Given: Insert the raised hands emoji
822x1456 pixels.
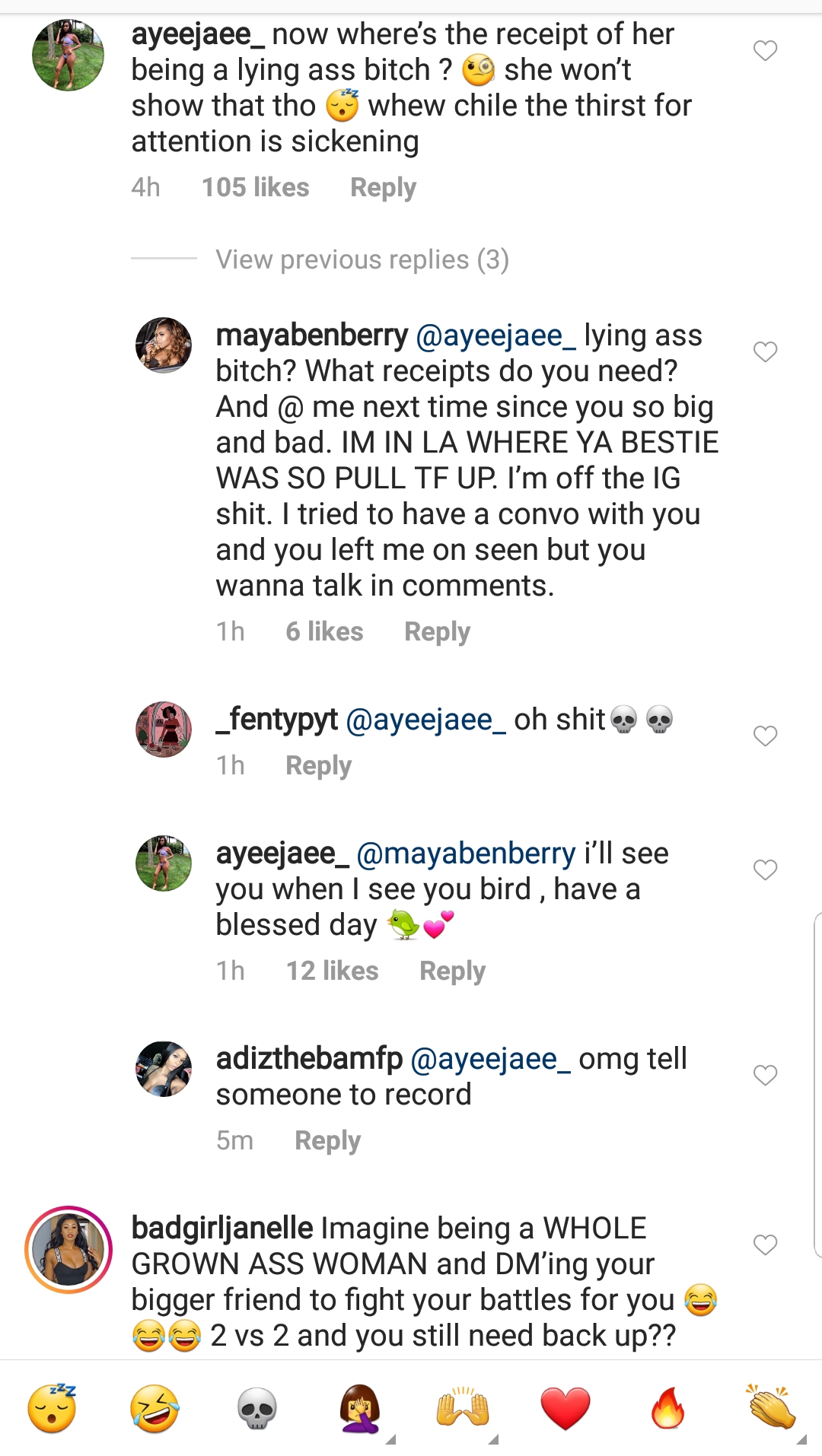Looking at the screenshot, I should (x=463, y=1408).
